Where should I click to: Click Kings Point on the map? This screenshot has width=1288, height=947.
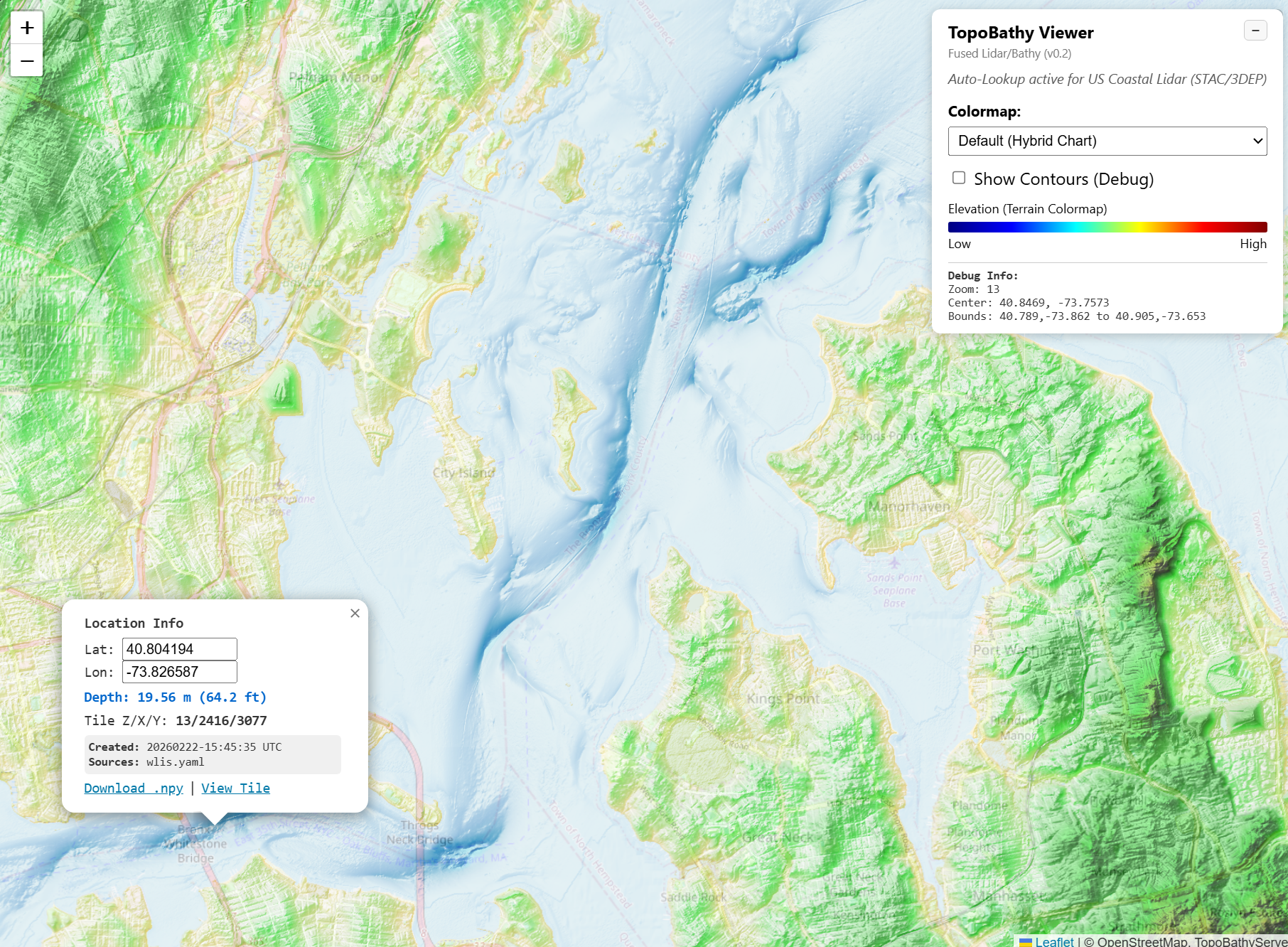[784, 699]
